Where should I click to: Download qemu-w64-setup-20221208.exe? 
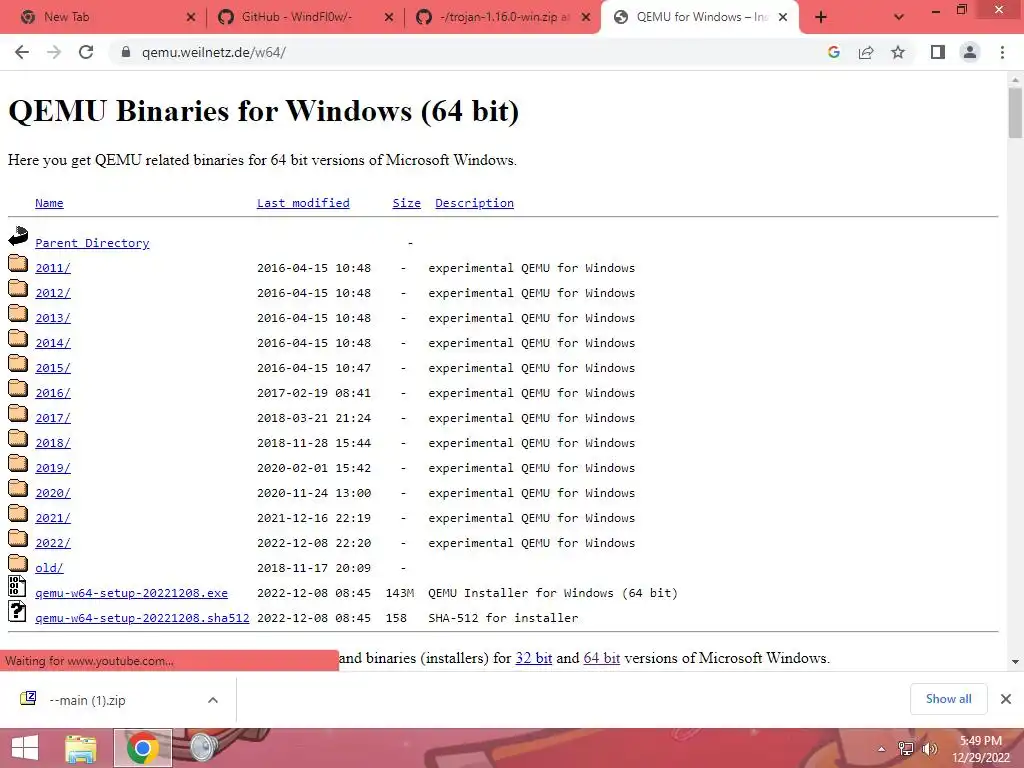(x=131, y=593)
